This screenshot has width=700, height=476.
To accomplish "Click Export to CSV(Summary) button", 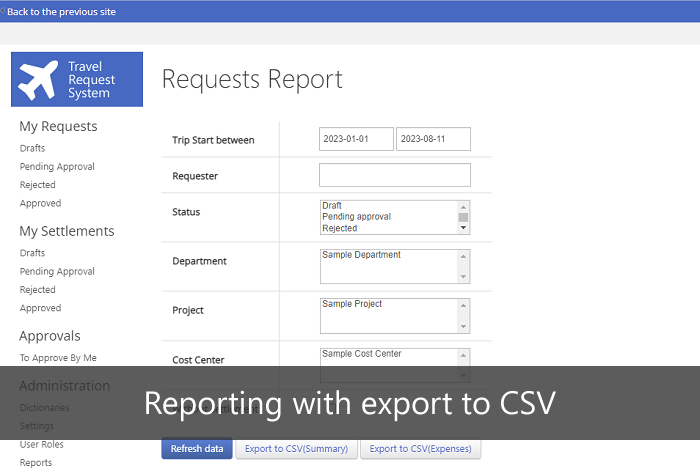I will (296, 449).
